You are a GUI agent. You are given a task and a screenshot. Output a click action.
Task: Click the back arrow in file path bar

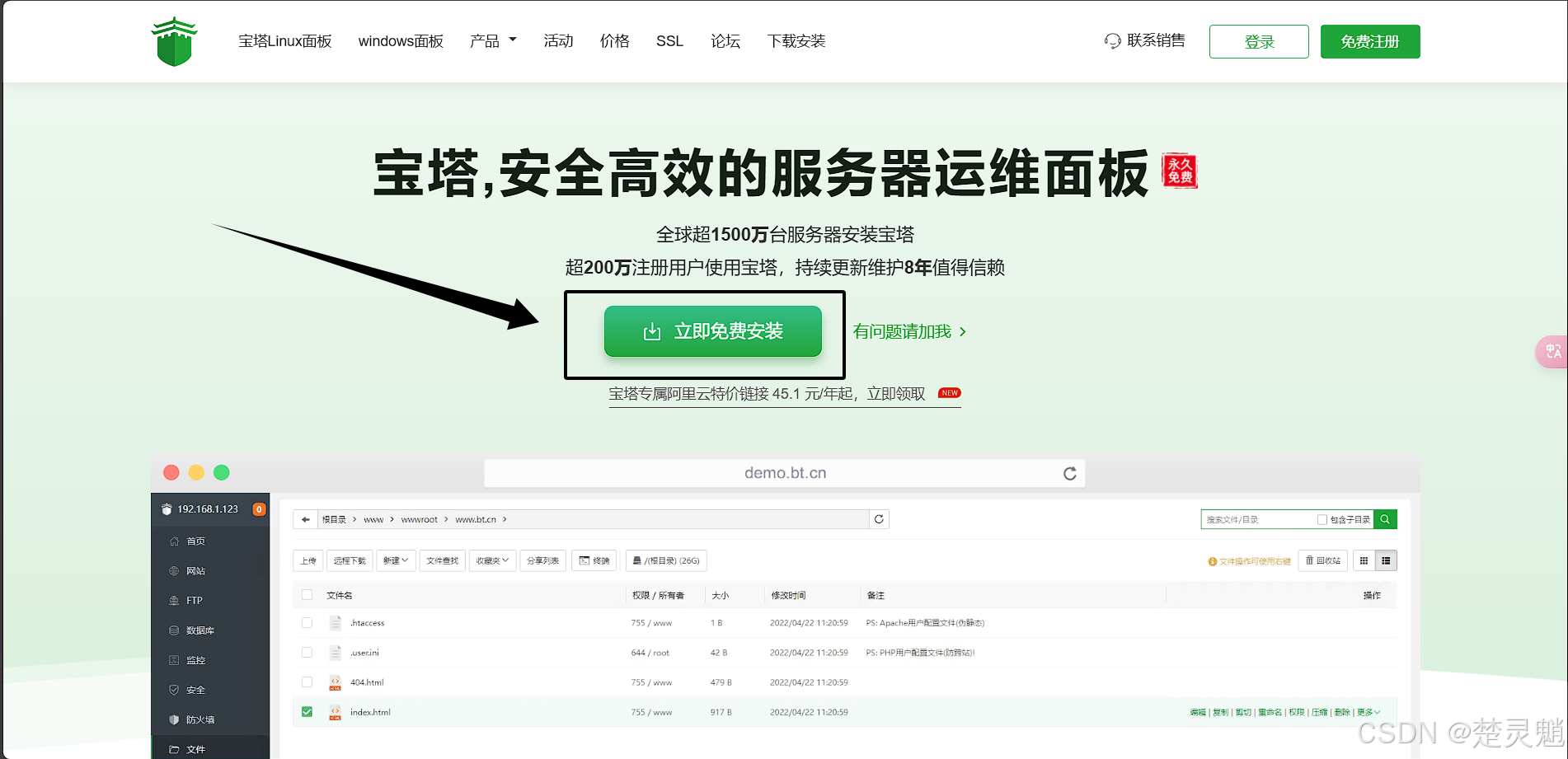click(306, 519)
